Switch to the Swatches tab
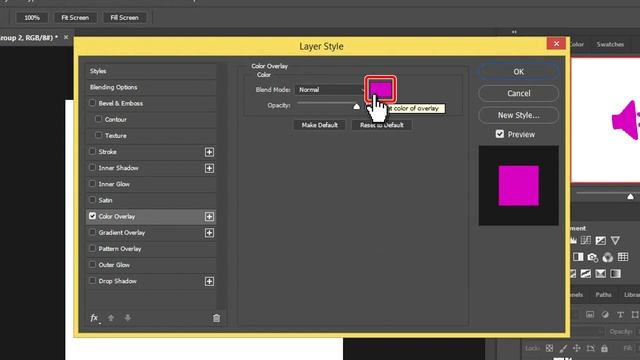The image size is (640, 360). click(x=610, y=44)
